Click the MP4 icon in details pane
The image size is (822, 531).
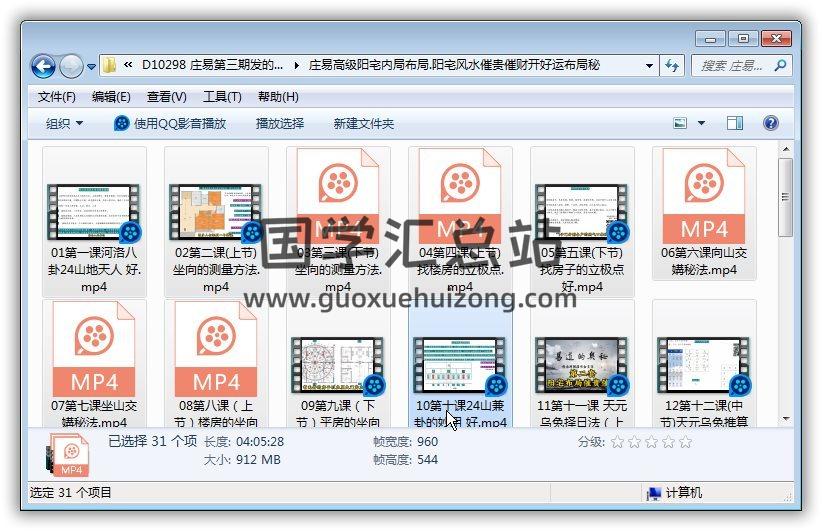67,455
